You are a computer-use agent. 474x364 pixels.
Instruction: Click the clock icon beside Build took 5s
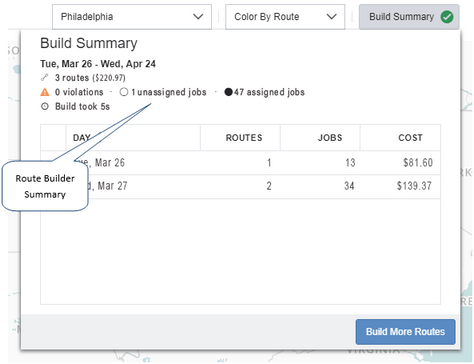click(45, 106)
